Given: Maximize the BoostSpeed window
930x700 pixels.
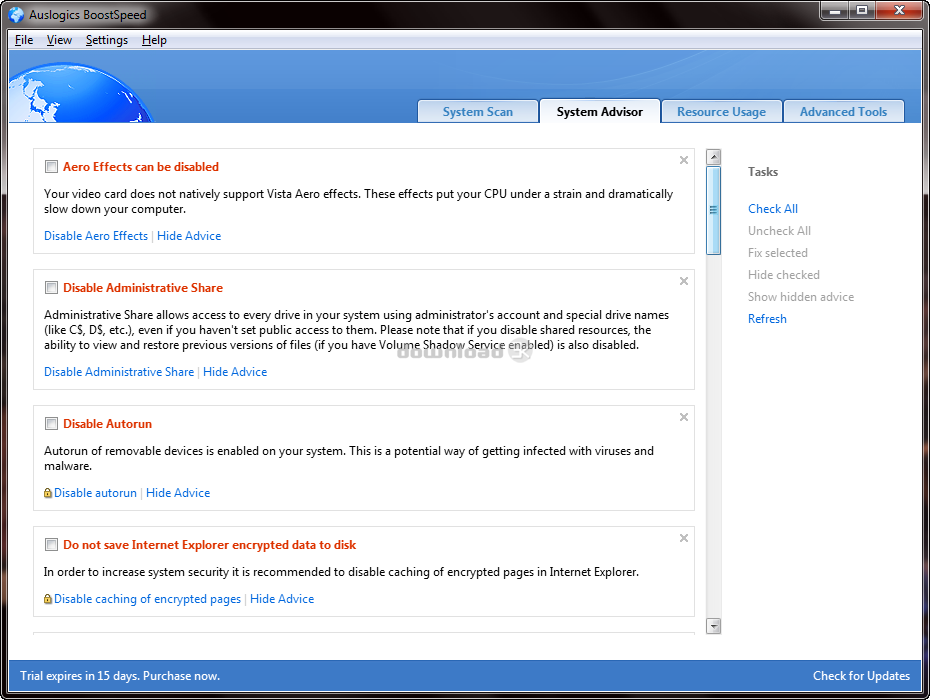Looking at the screenshot, I should (x=862, y=11).
